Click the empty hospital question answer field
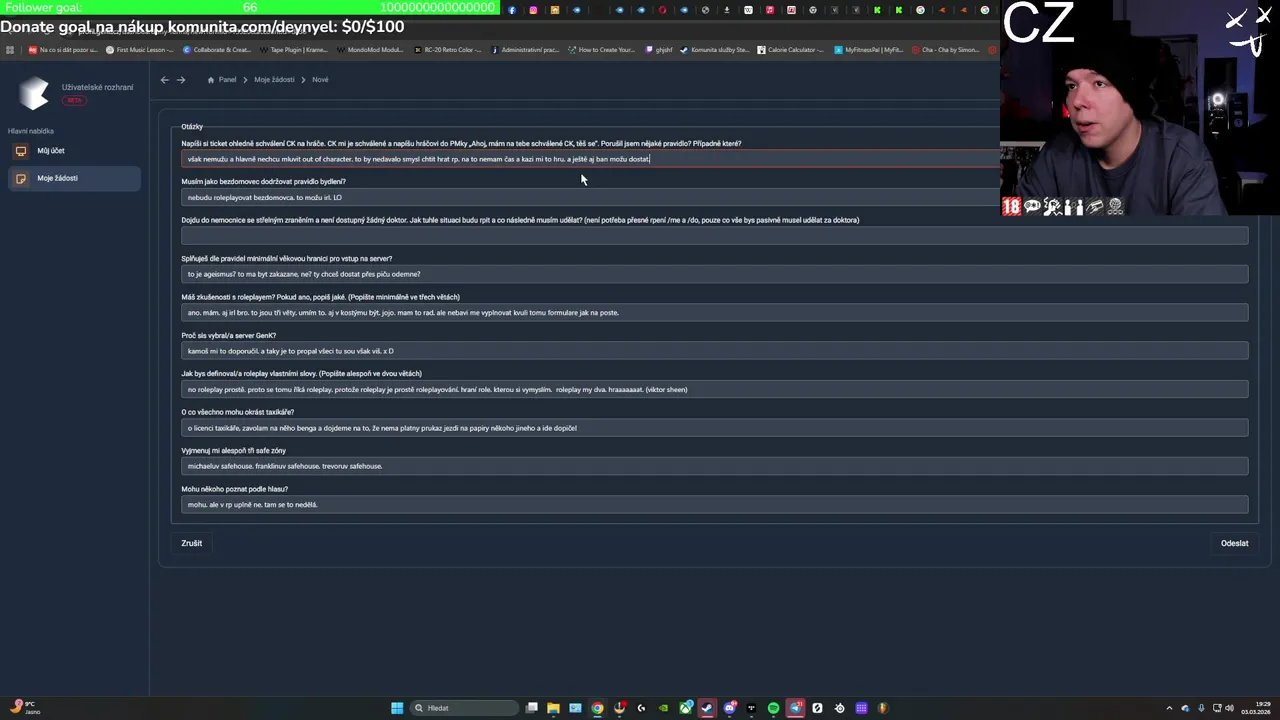This screenshot has width=1280, height=720. [714, 236]
